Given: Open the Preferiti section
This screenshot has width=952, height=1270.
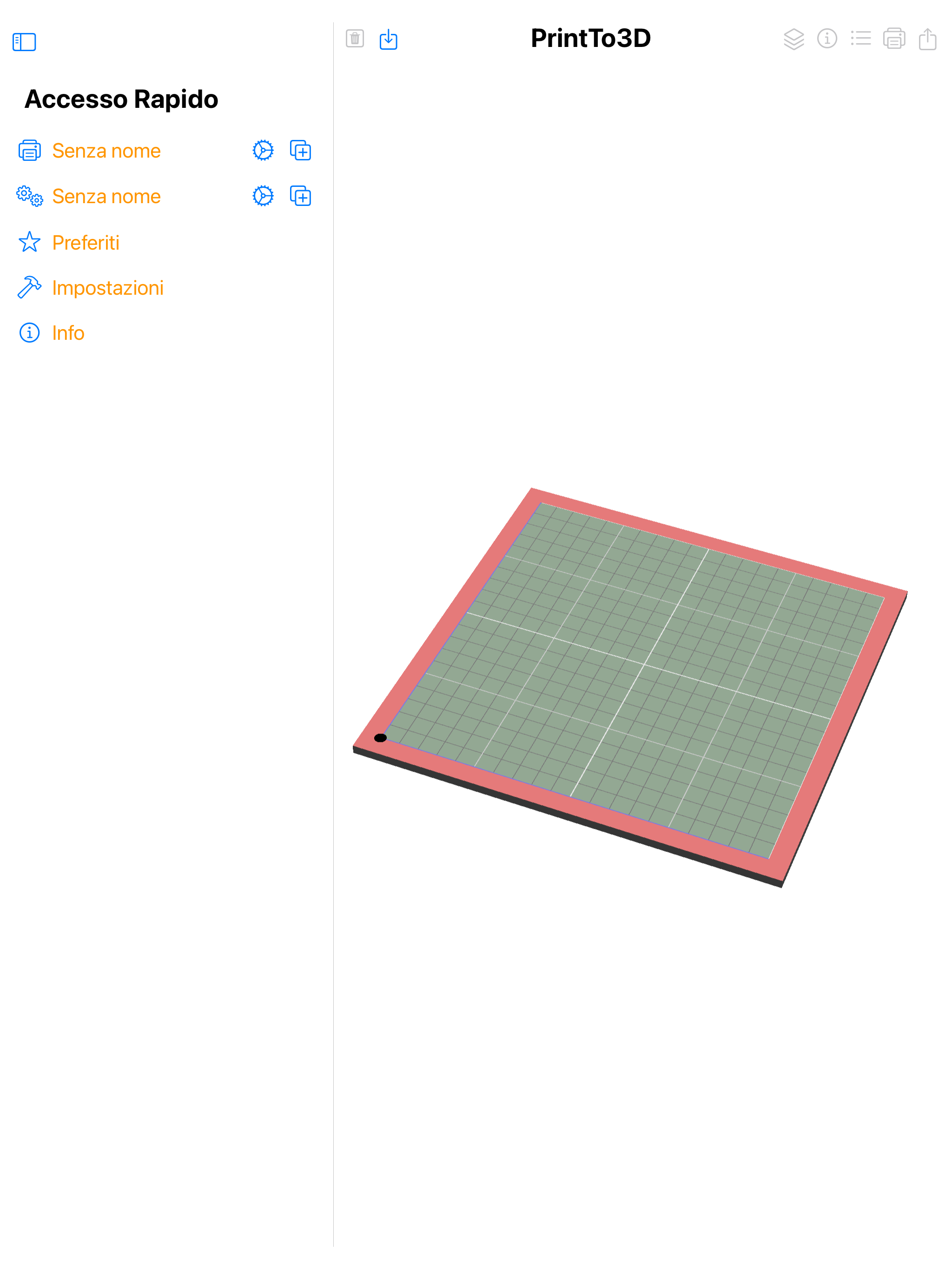Looking at the screenshot, I should point(86,243).
